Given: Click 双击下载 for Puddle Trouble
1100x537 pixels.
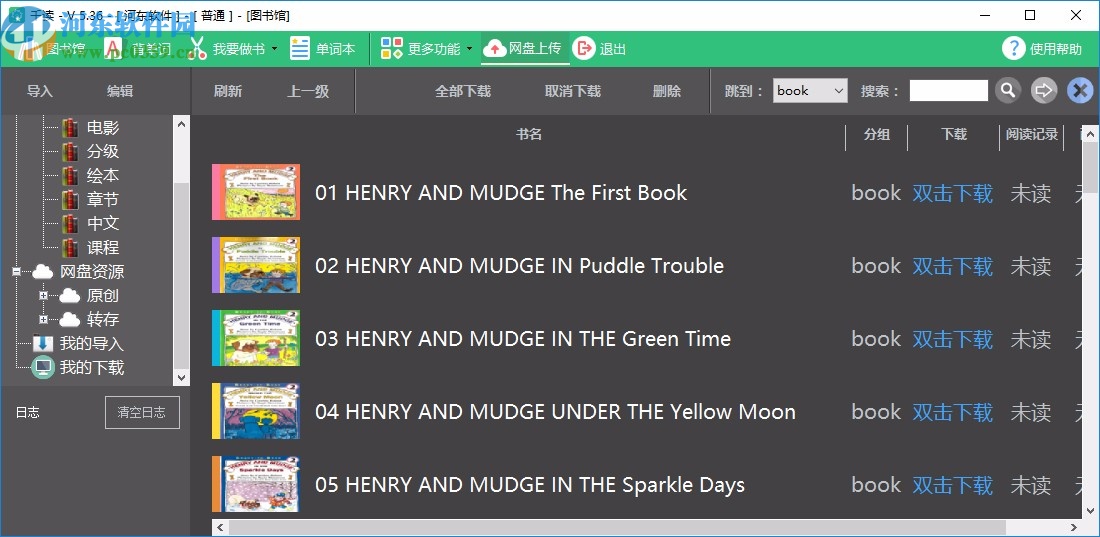Looking at the screenshot, I should point(953,266).
